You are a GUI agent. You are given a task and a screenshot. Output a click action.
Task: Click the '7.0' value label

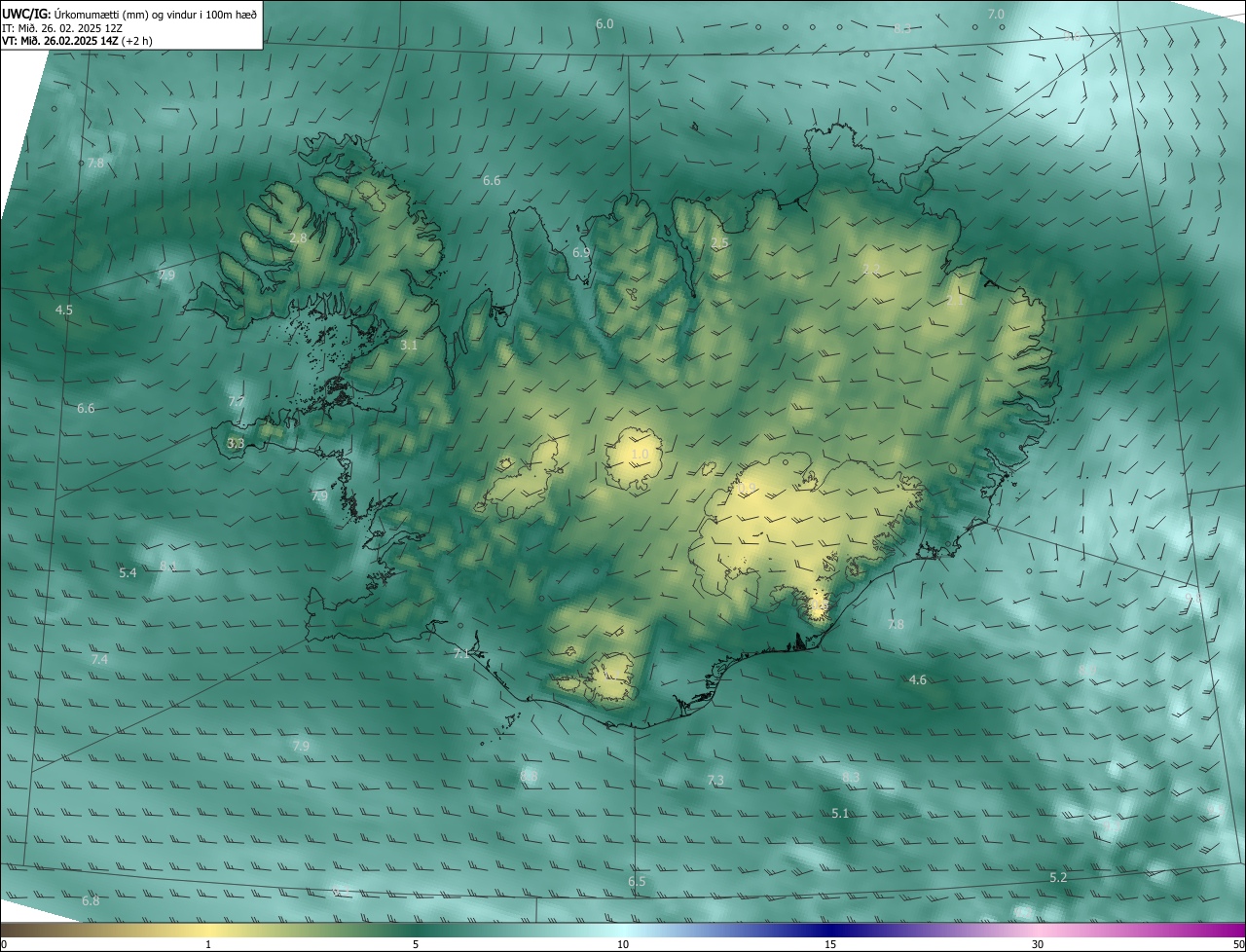tap(996, 14)
